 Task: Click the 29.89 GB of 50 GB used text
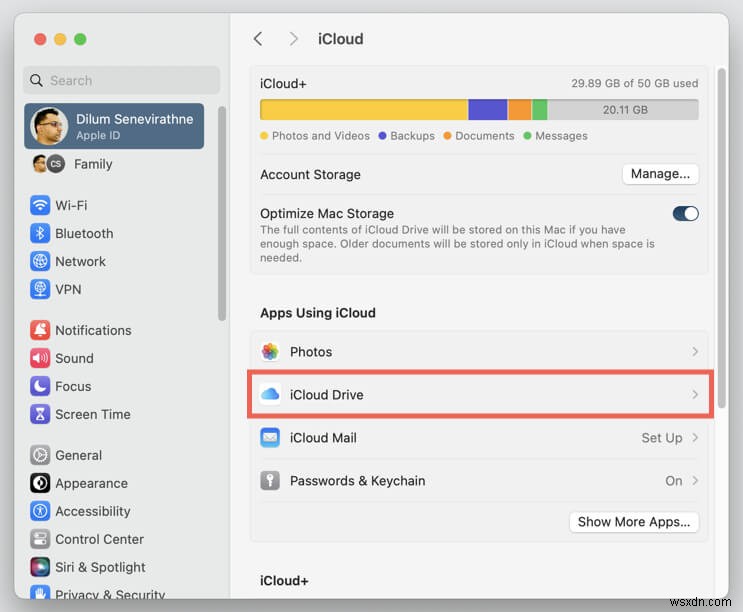coord(634,83)
